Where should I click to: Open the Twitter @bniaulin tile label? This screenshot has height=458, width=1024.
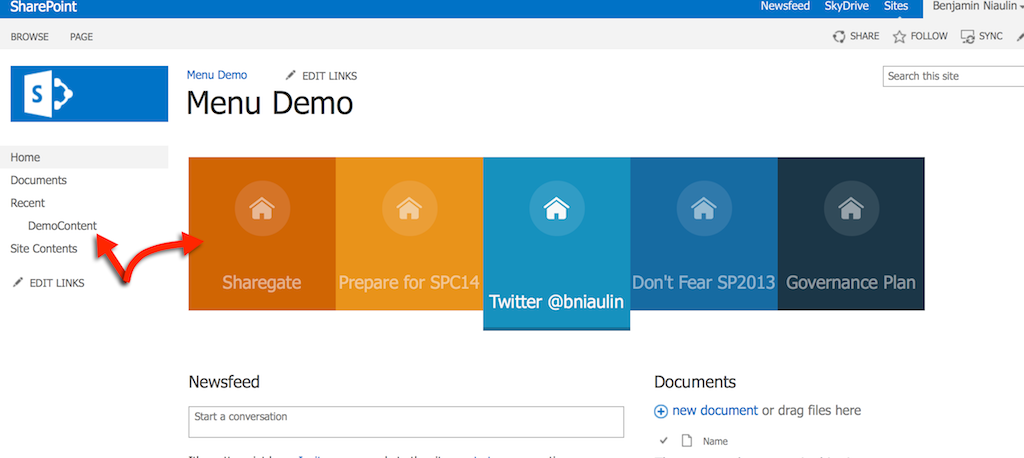pos(556,302)
